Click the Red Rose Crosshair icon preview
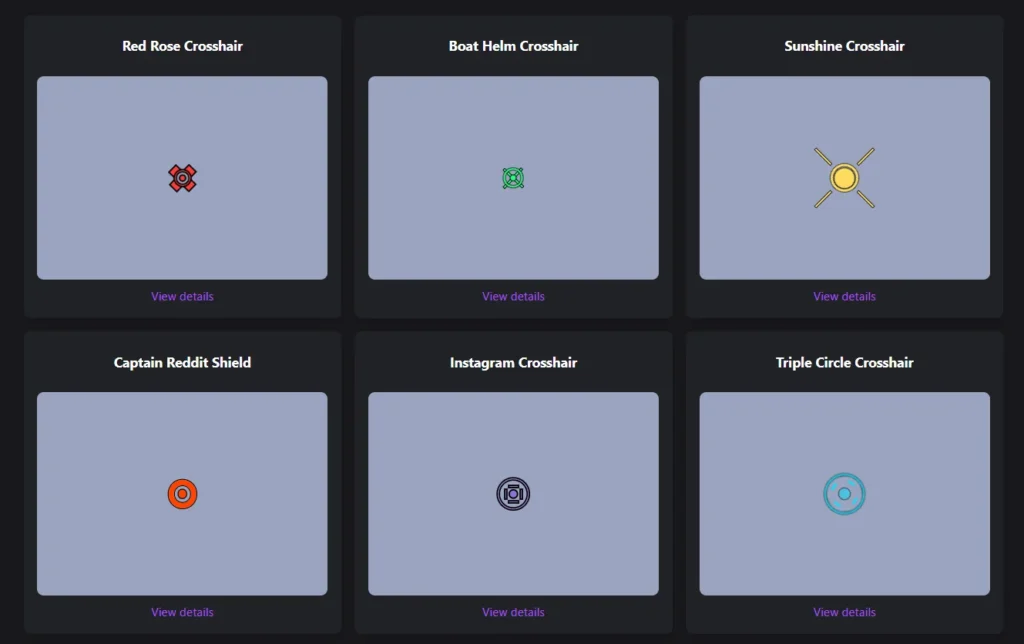 pos(182,177)
